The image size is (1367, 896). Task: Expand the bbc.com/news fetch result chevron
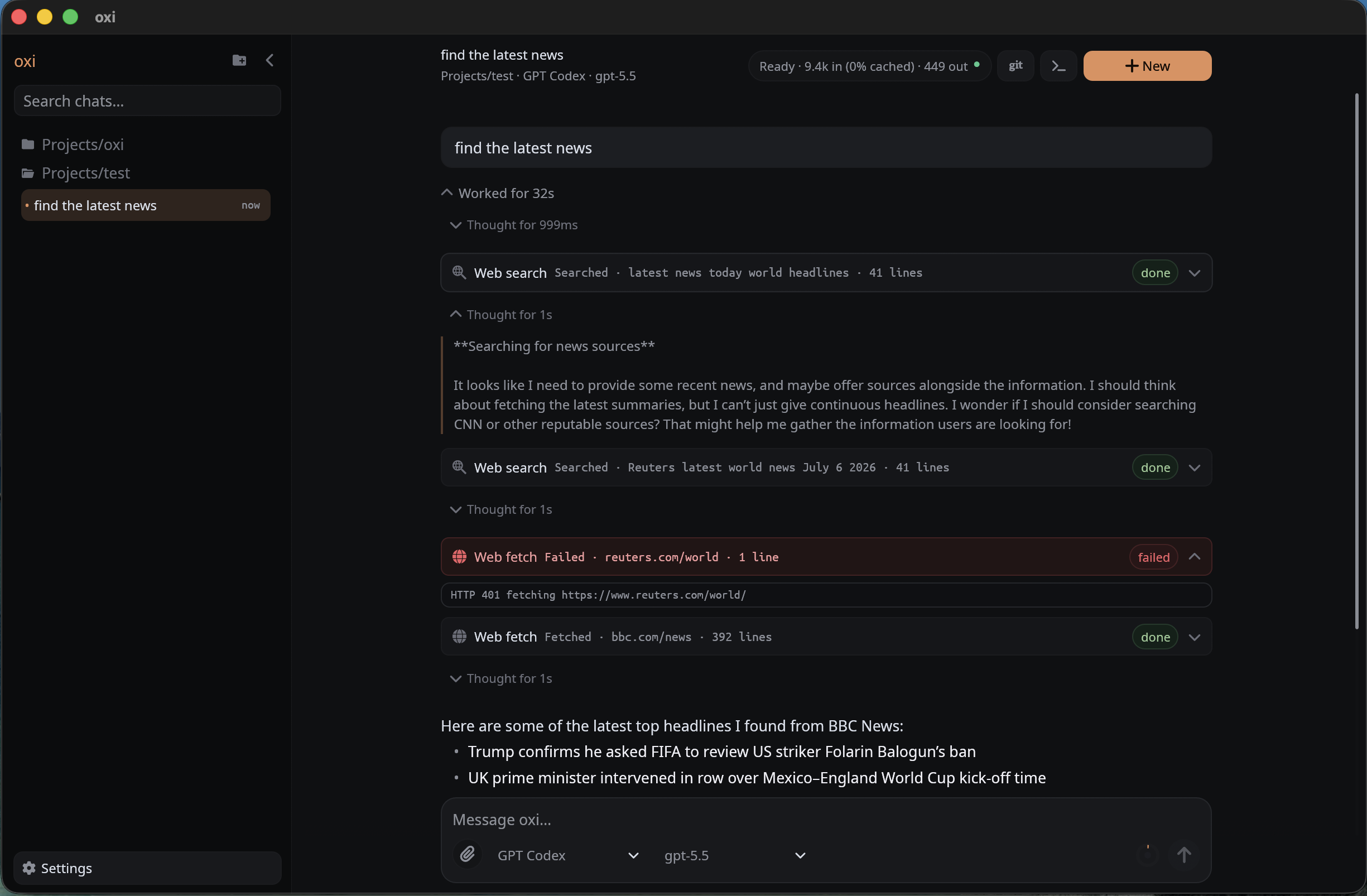coord(1194,637)
